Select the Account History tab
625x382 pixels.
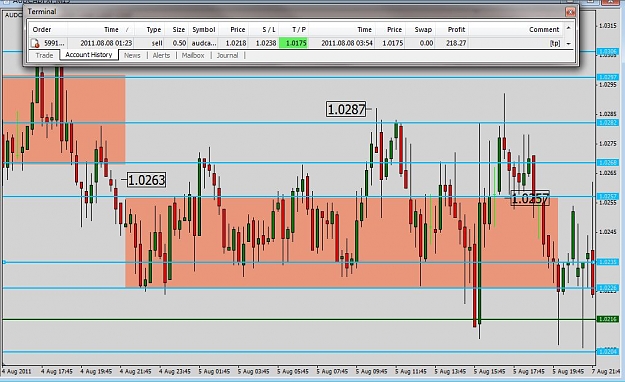pyautogui.click(x=89, y=55)
